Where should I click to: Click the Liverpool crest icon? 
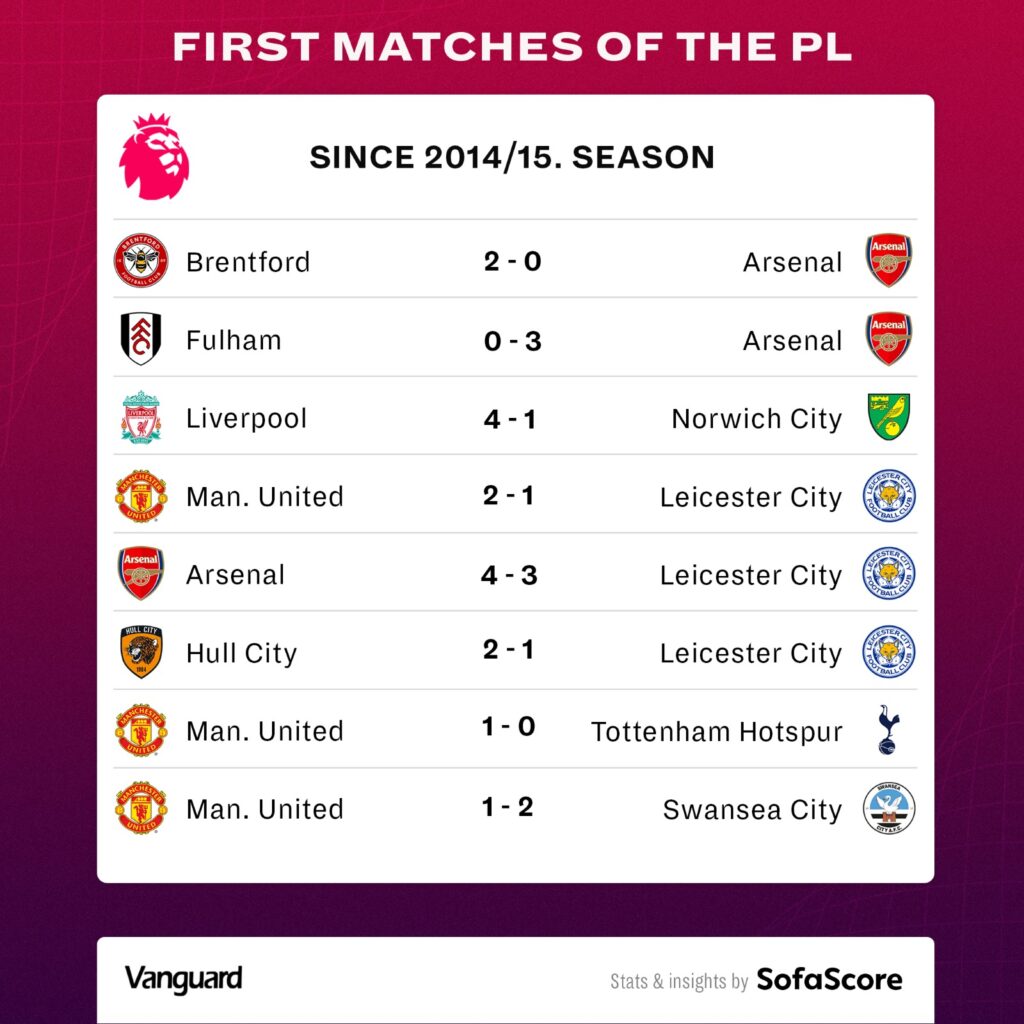[141, 417]
